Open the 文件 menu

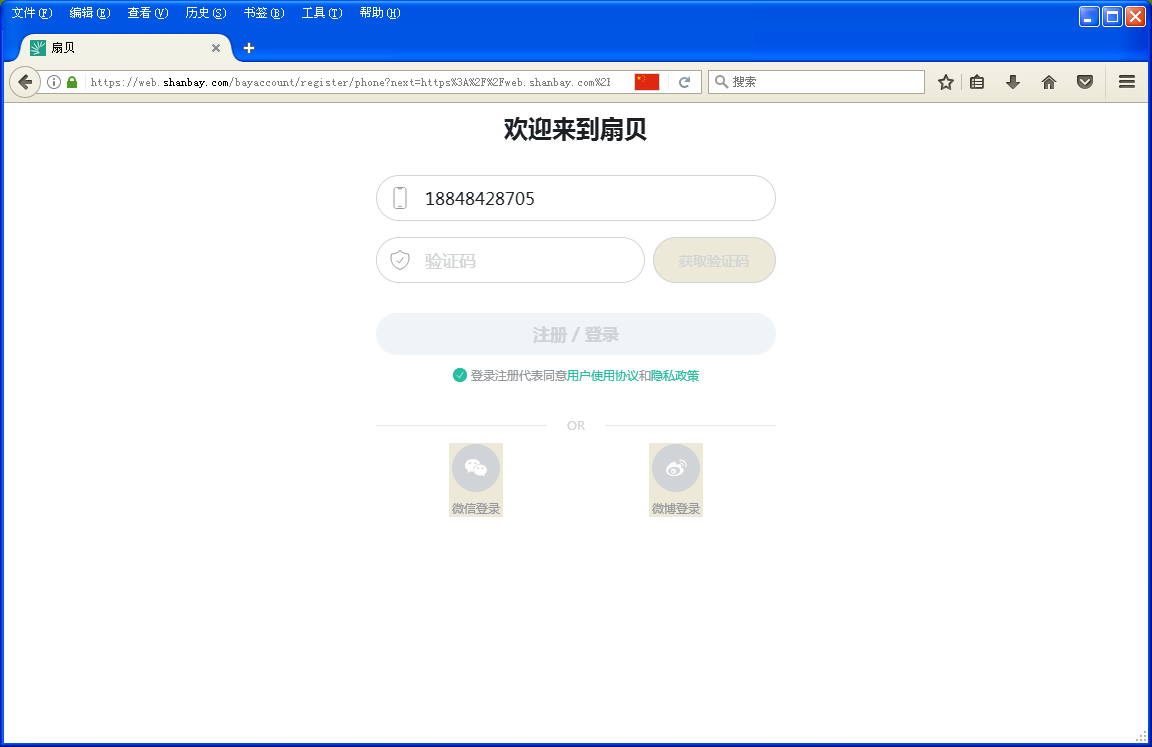pyautogui.click(x=32, y=12)
